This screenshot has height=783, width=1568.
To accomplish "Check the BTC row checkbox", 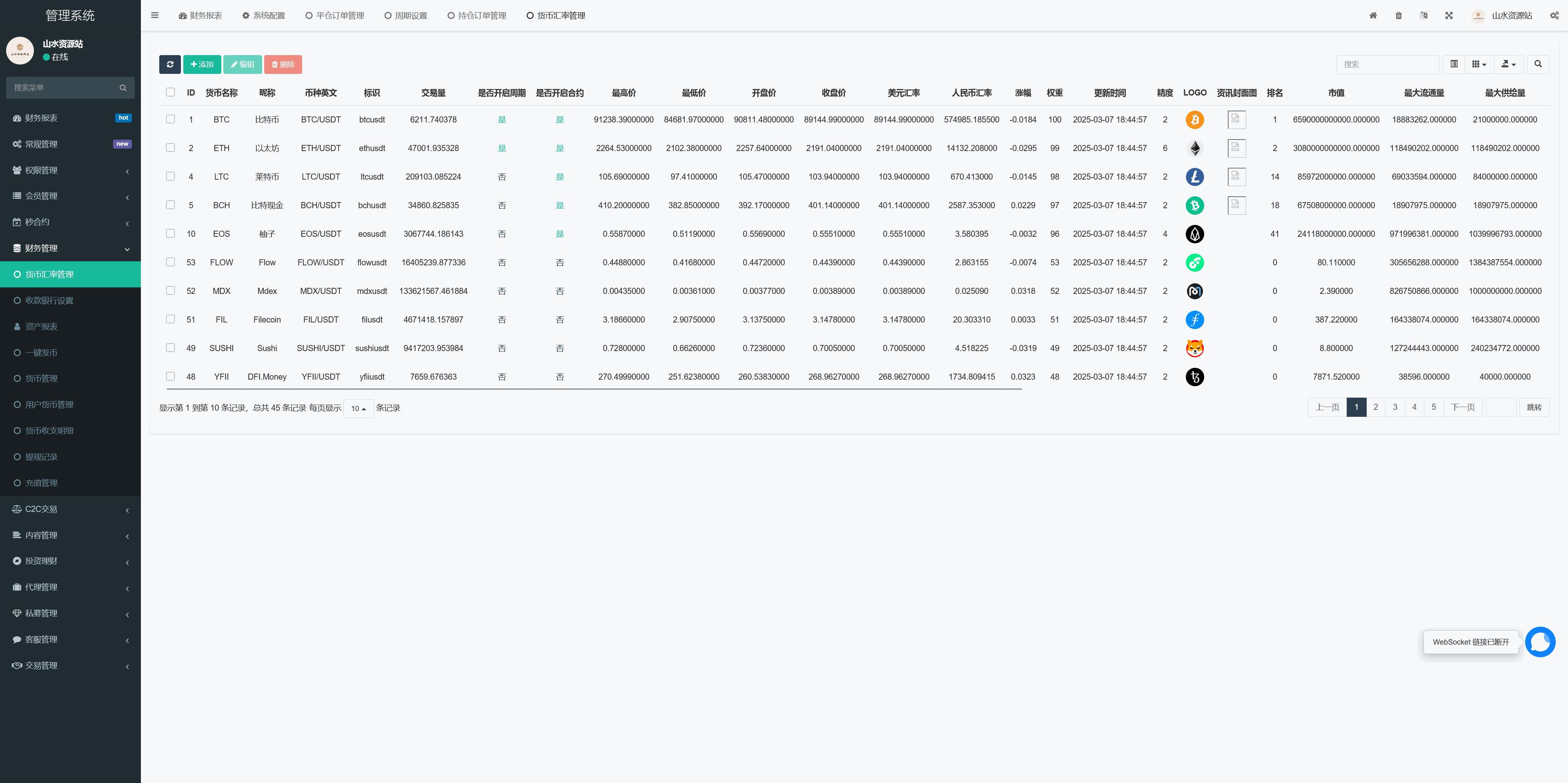I will point(170,119).
